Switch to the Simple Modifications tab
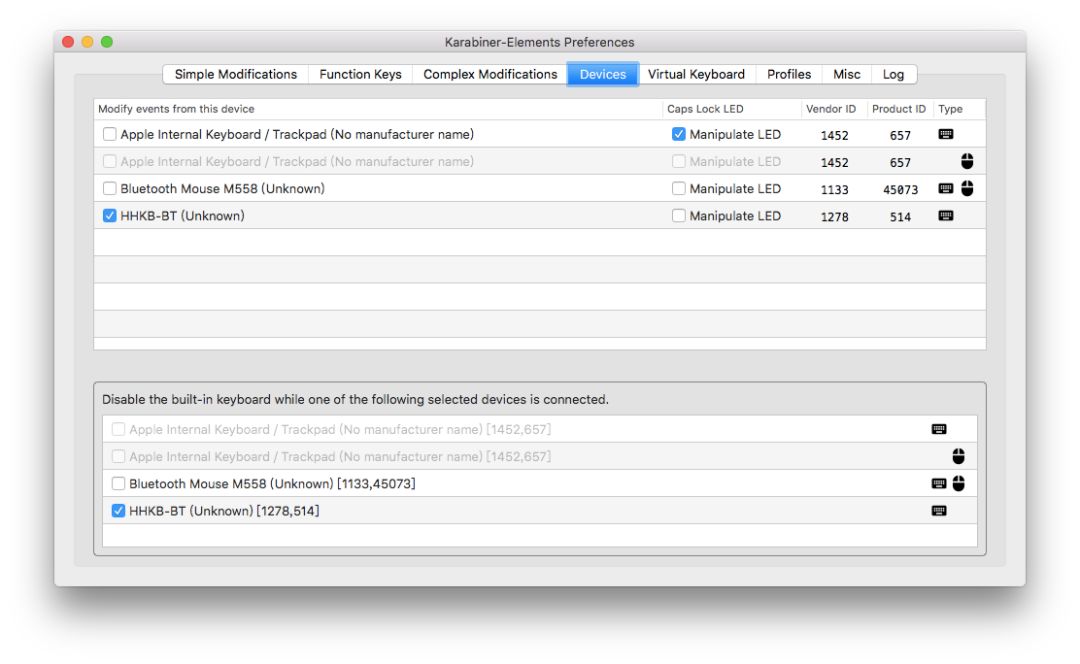Screen dimensions: 1080x664 point(235,75)
